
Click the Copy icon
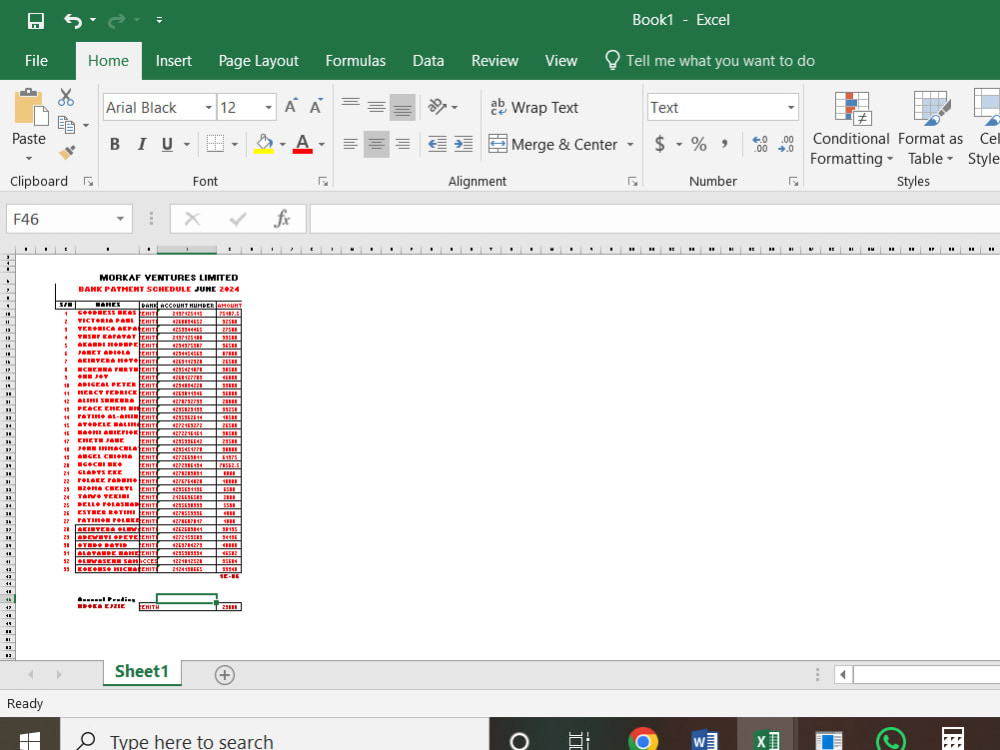(66, 124)
